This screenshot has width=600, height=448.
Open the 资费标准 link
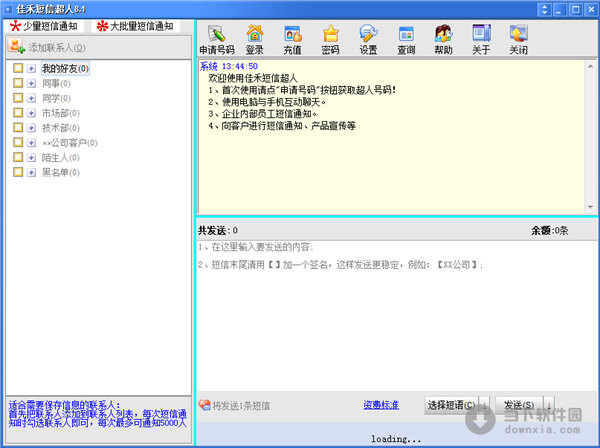point(380,405)
